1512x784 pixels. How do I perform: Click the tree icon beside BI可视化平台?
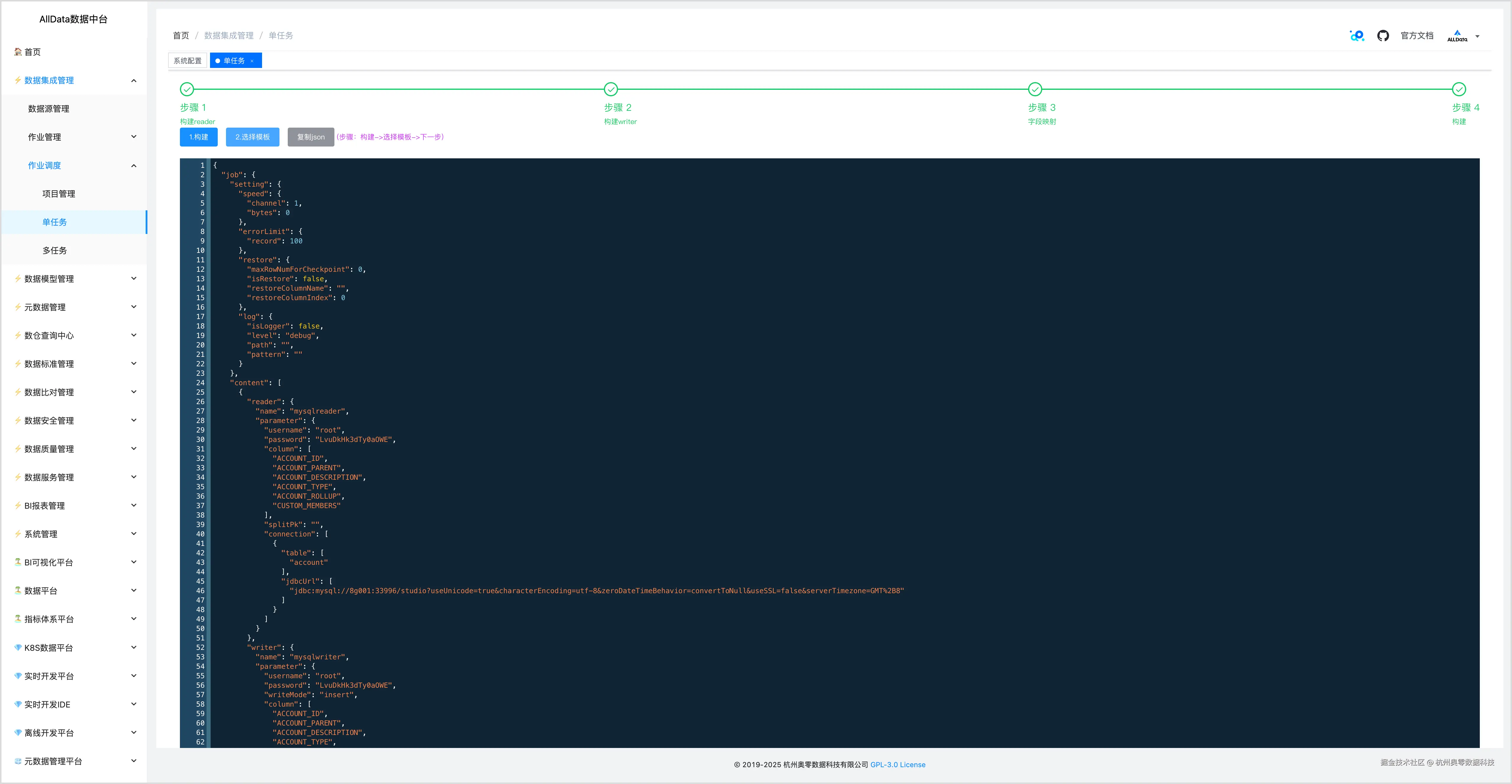(17, 562)
